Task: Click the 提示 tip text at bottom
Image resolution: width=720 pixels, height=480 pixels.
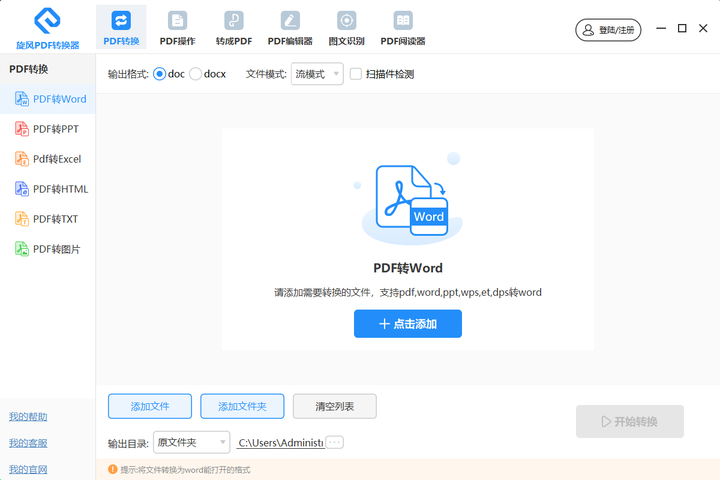Action: (186, 469)
